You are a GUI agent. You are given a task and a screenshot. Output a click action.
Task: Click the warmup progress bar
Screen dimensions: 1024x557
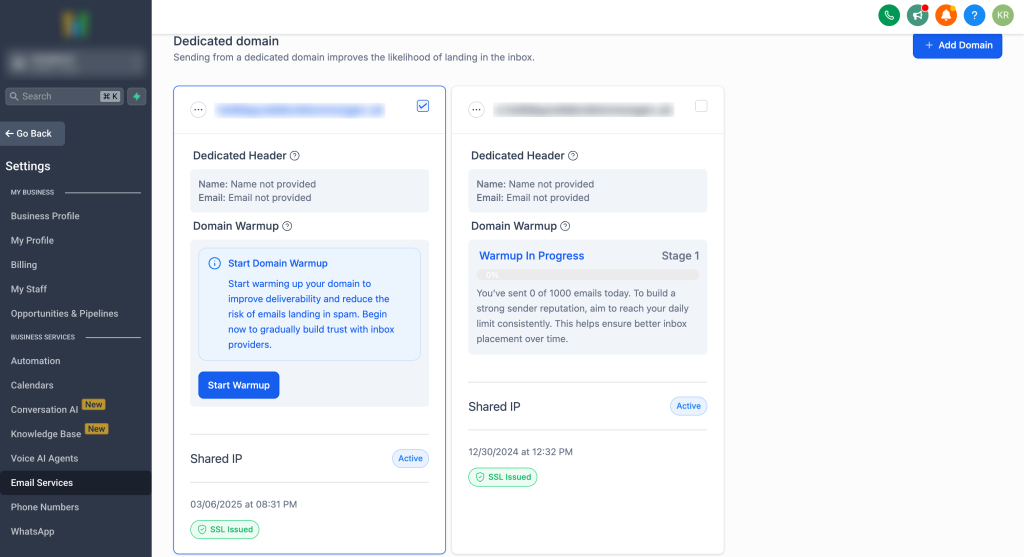pos(588,275)
